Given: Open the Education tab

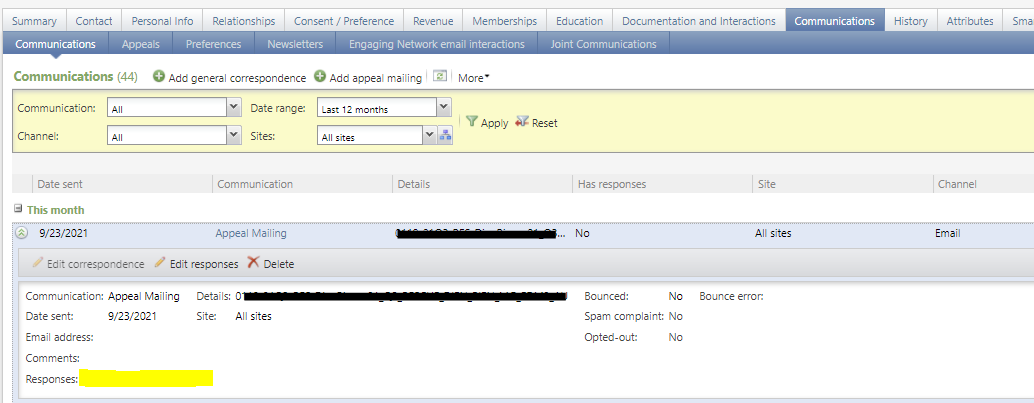Looking at the screenshot, I should click(x=580, y=21).
